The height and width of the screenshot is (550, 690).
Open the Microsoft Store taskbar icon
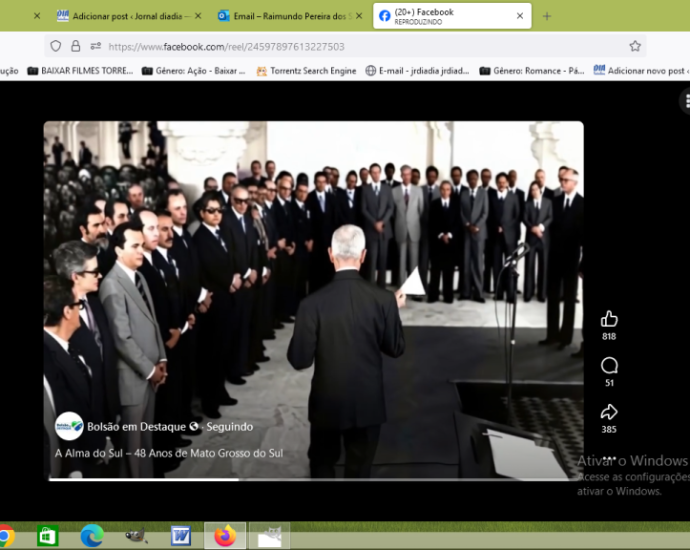click(x=48, y=536)
